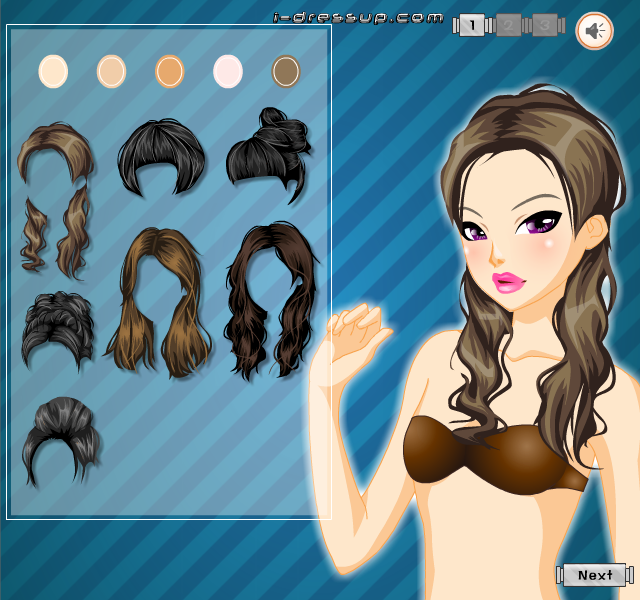
Task: Mute the game sound speaker button
Action: [x=594, y=31]
